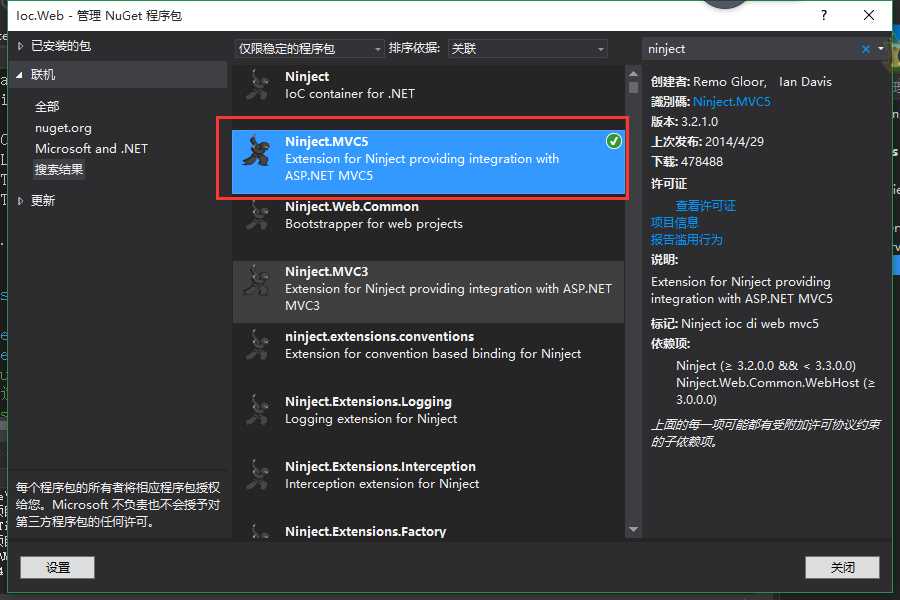Open the 排序依据 关联 dropdown

coord(527,49)
